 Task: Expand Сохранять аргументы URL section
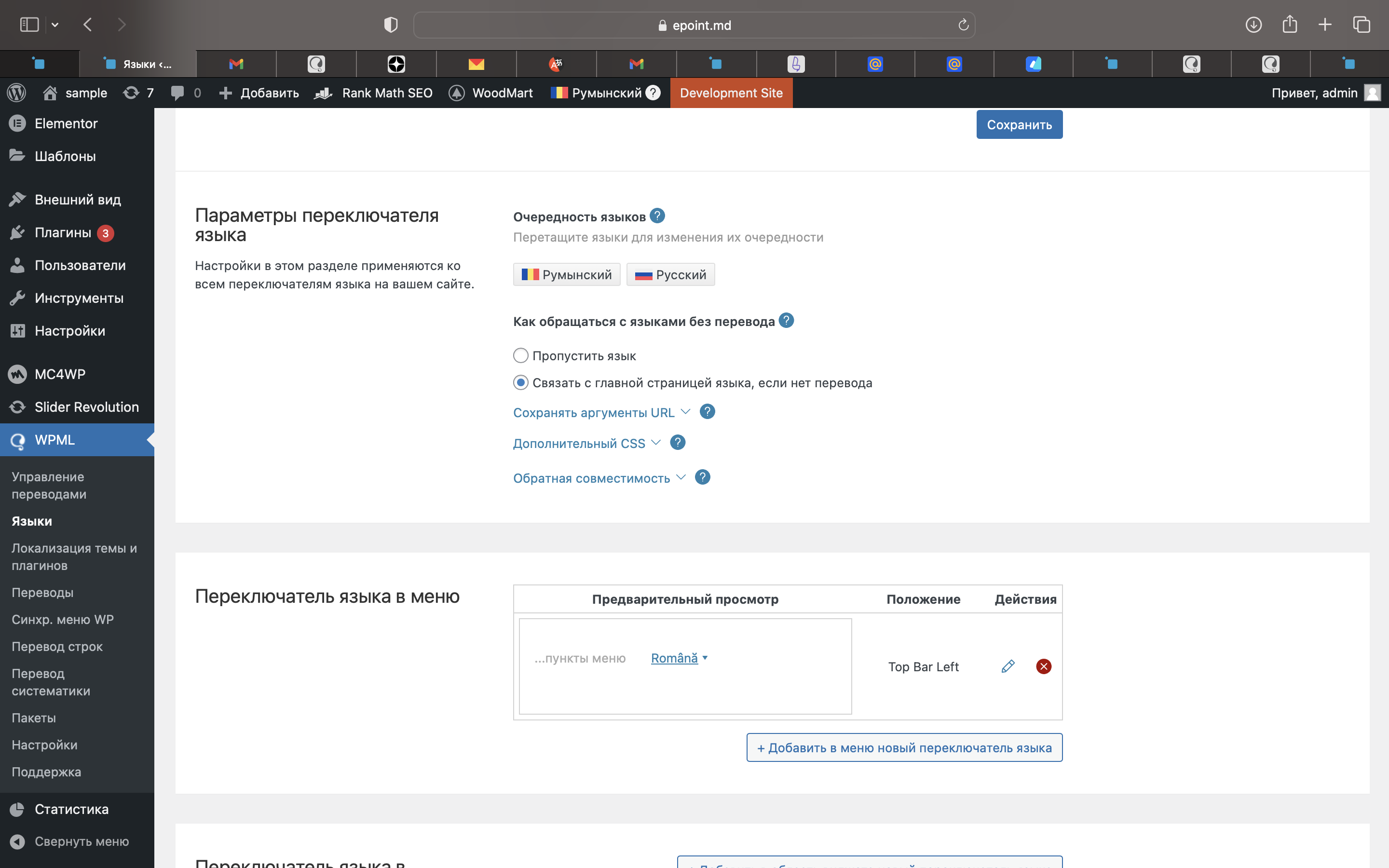tap(601, 412)
